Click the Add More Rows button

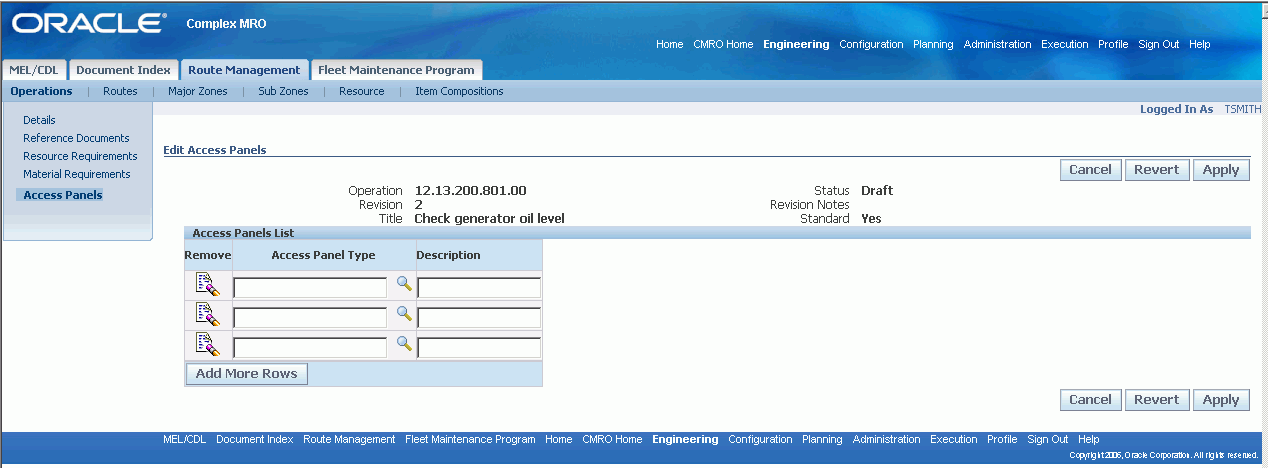(247, 374)
